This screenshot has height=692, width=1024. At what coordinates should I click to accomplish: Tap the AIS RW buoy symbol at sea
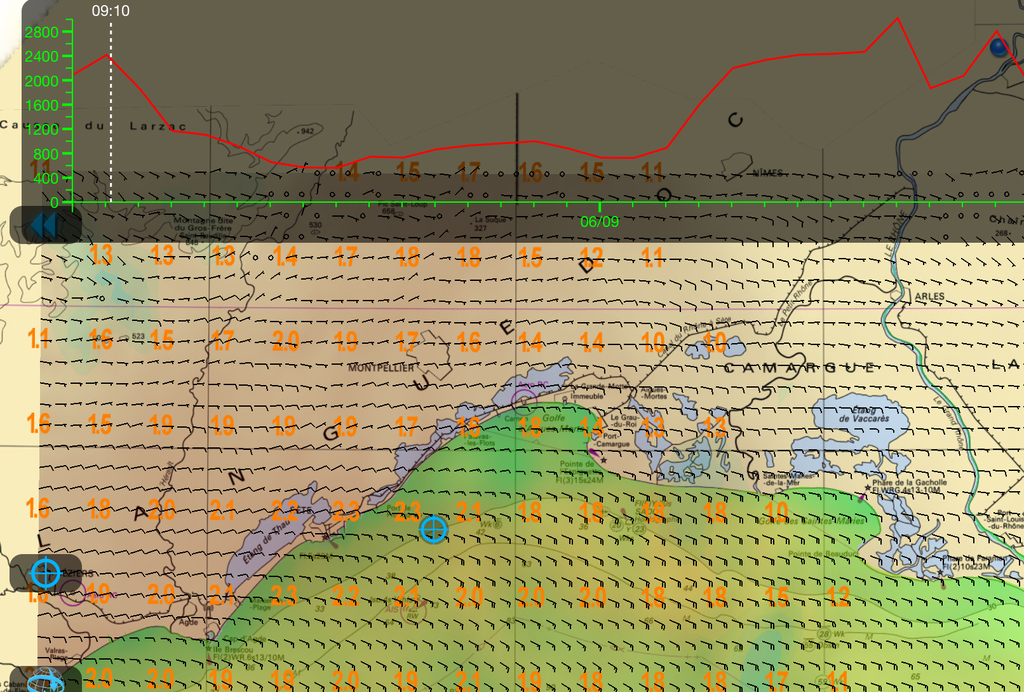click(x=413, y=611)
